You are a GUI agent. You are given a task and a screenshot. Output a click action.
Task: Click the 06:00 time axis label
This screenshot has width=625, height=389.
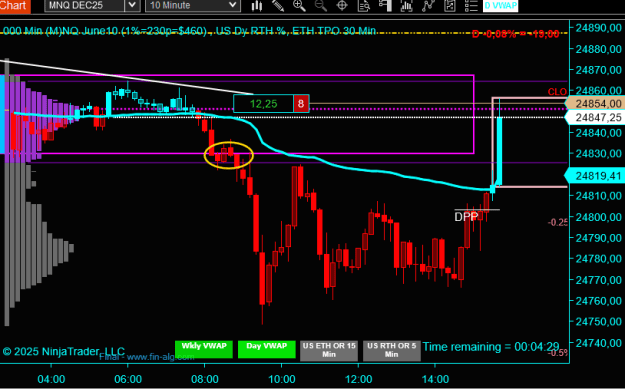(x=128, y=379)
